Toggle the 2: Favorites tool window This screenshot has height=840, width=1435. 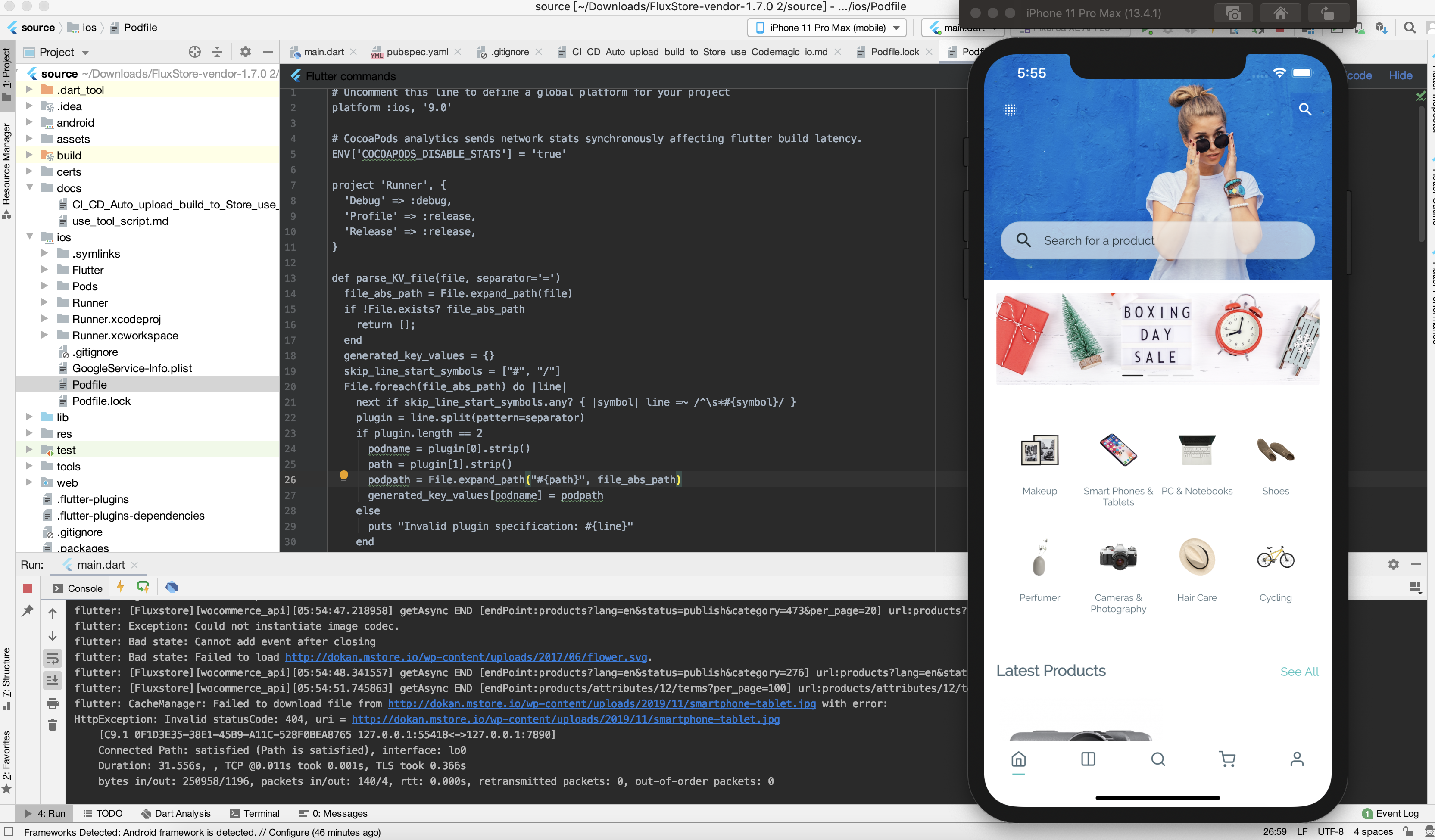point(7,762)
